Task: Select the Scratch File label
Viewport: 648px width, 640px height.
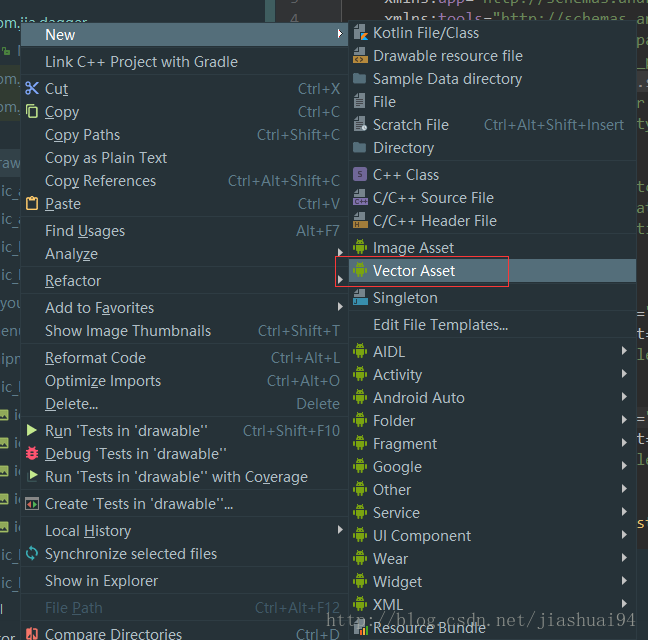Action: tap(411, 124)
